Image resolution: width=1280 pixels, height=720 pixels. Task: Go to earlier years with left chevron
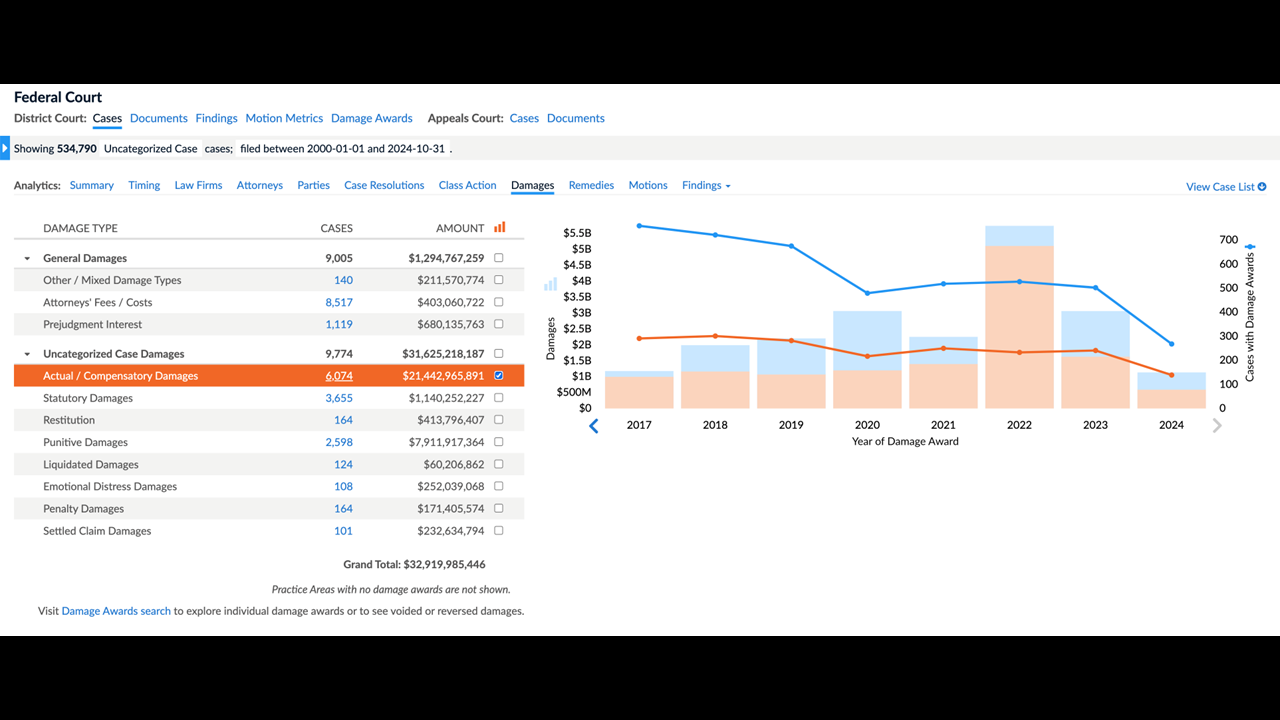[593, 426]
